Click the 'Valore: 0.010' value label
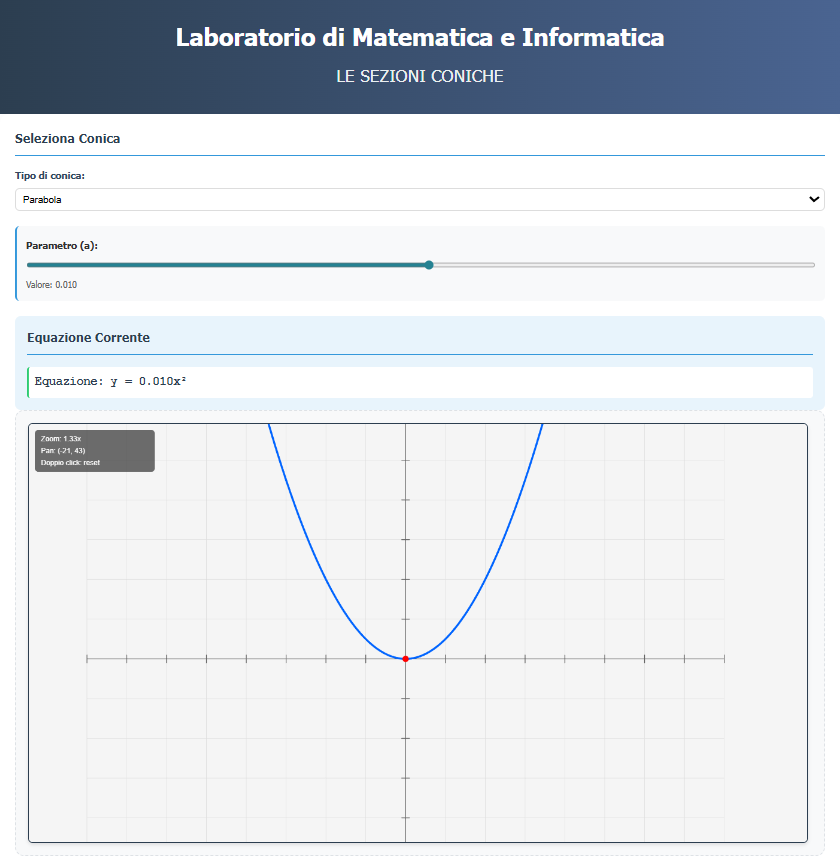The height and width of the screenshot is (866, 840). 51,285
